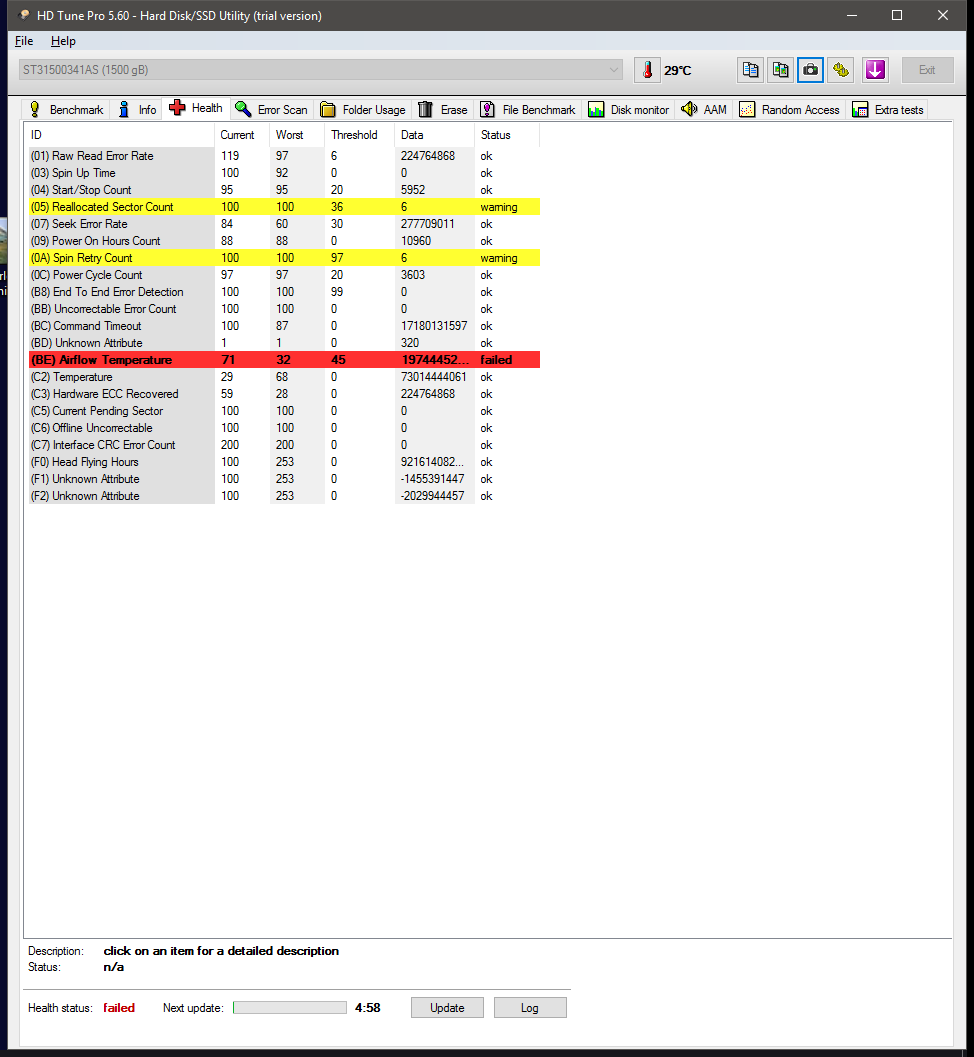Open the Erase tab

[x=442, y=110]
